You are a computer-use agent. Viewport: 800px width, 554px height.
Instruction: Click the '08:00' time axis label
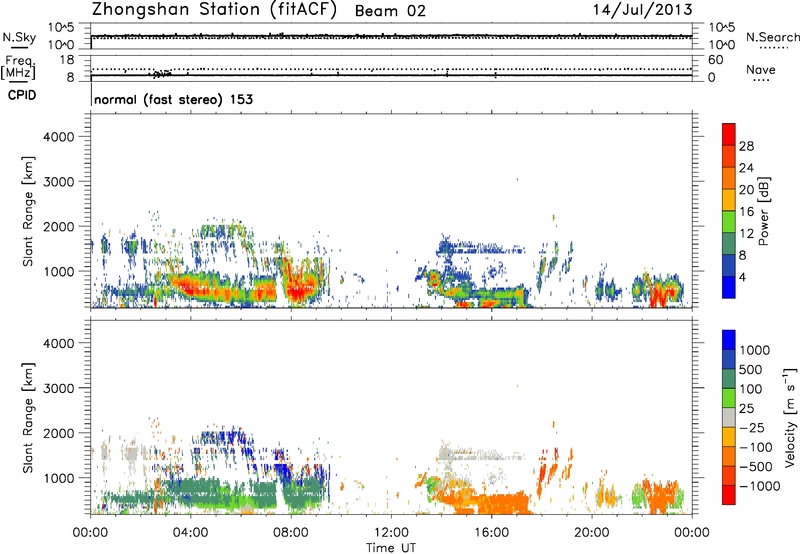[291, 533]
